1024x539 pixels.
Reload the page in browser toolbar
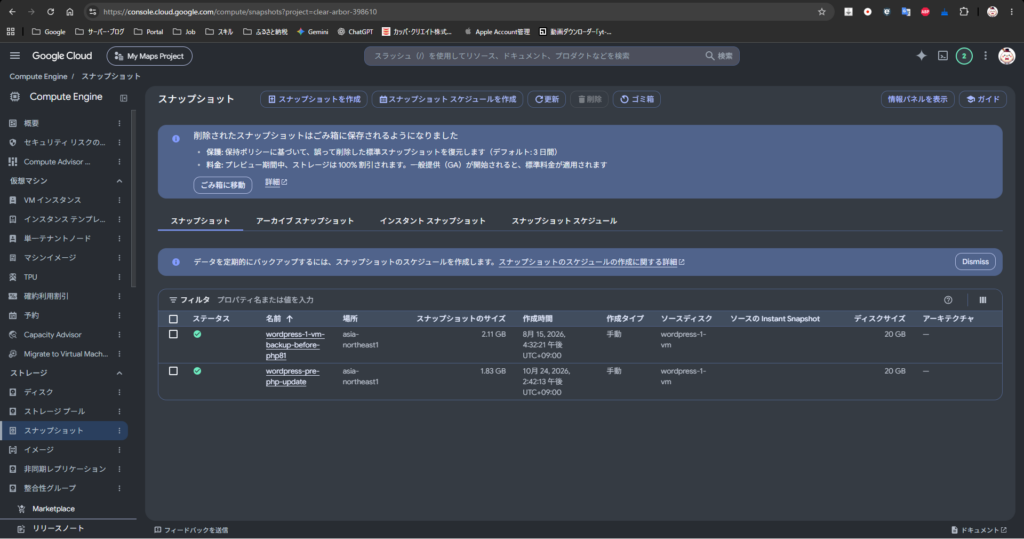pyautogui.click(x=50, y=12)
